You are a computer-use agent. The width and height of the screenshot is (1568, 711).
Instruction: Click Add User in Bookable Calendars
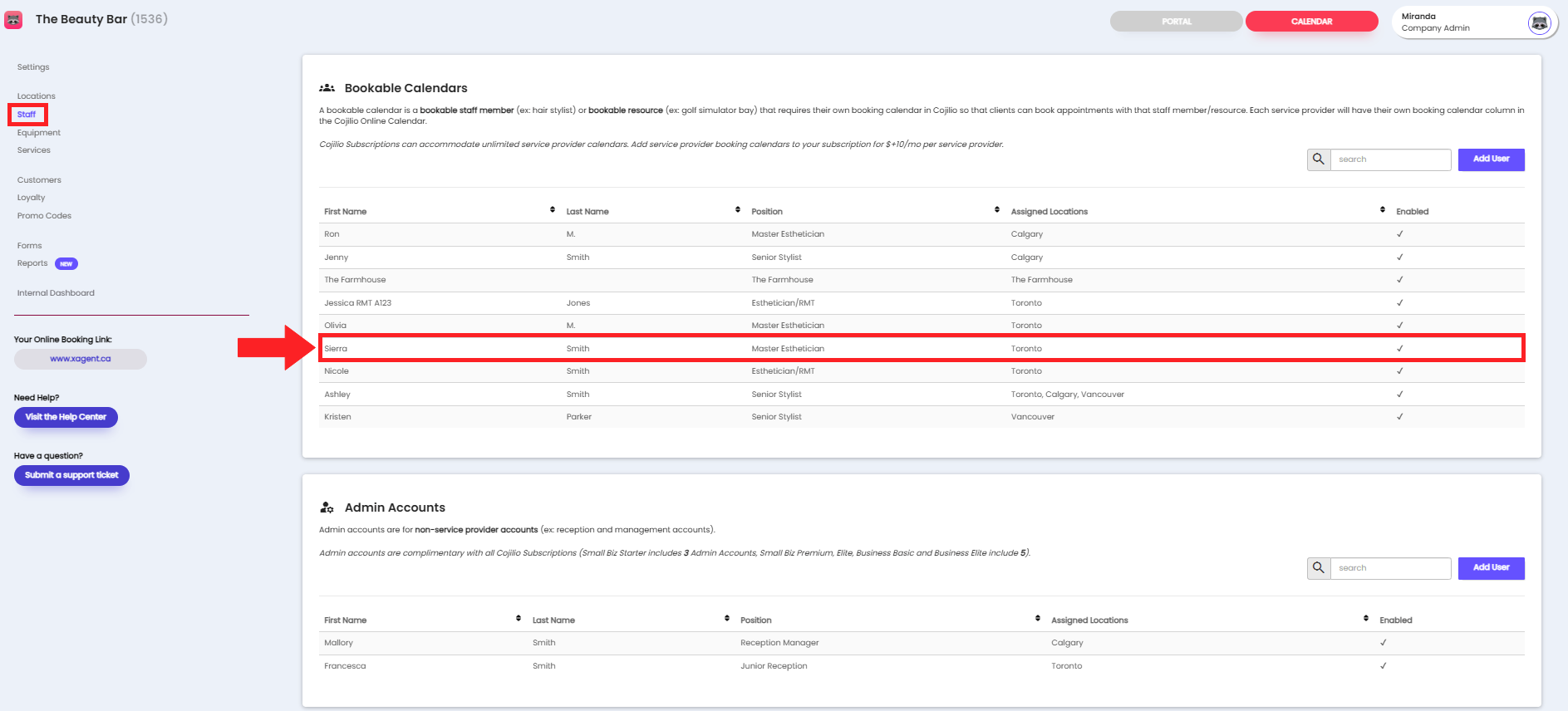pos(1492,159)
